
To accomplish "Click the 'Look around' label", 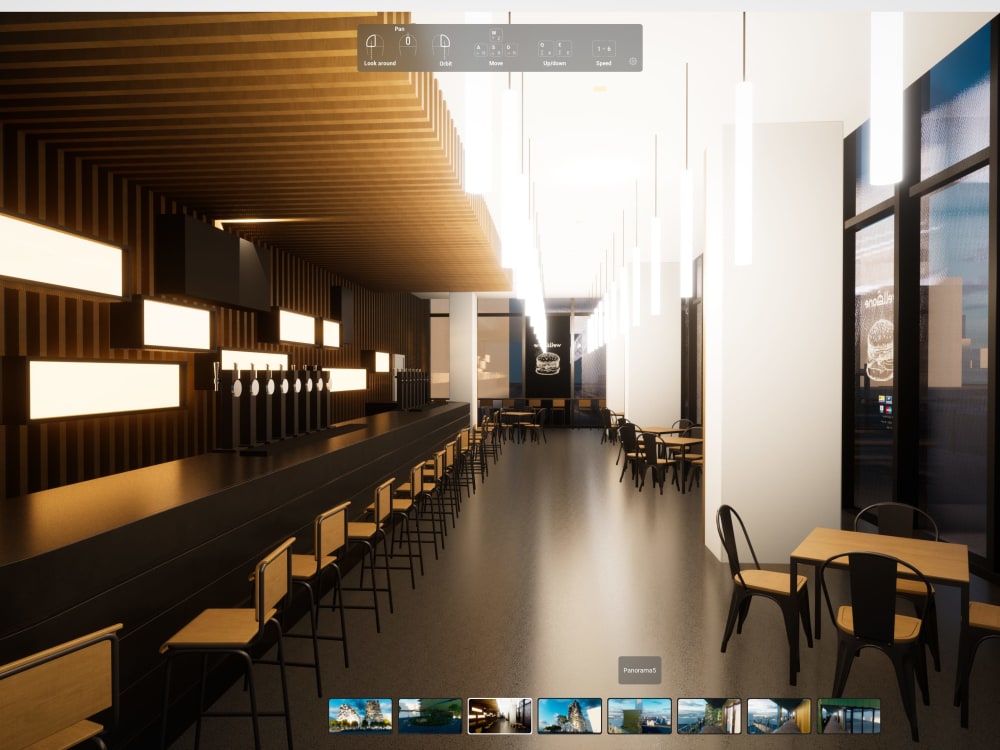I will [x=380, y=63].
